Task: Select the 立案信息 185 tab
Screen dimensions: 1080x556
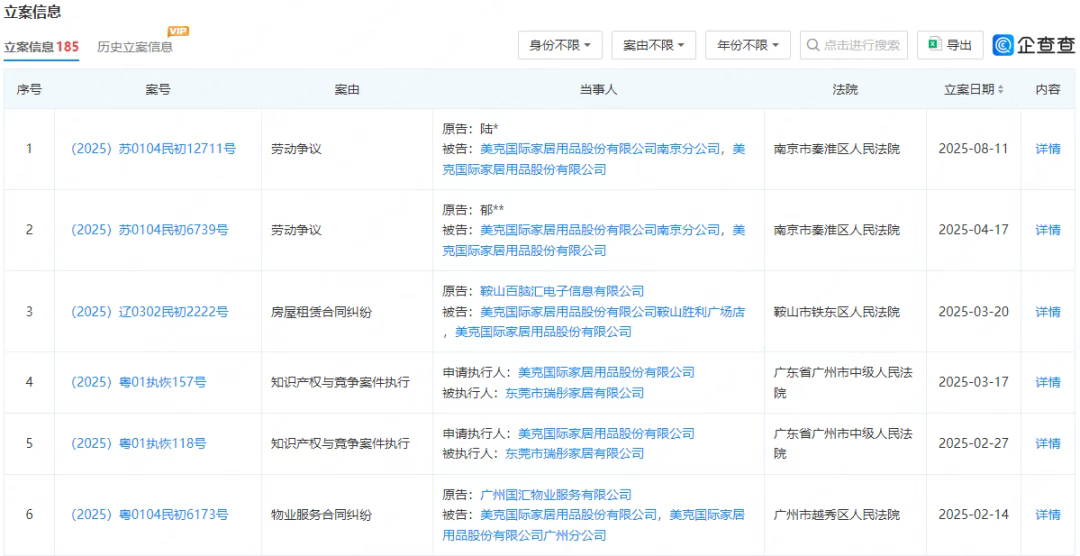Action: [x=41, y=47]
